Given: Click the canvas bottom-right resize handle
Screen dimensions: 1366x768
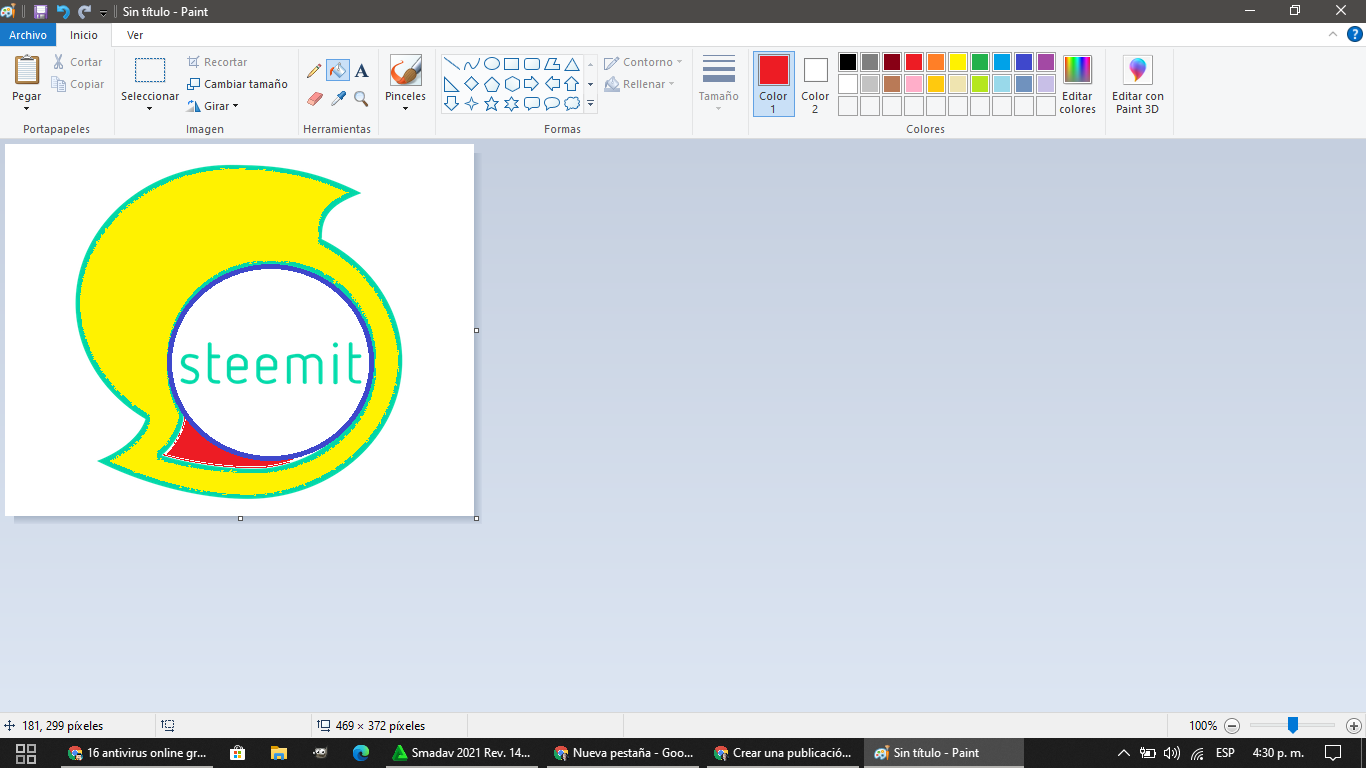Looking at the screenshot, I should [x=476, y=518].
